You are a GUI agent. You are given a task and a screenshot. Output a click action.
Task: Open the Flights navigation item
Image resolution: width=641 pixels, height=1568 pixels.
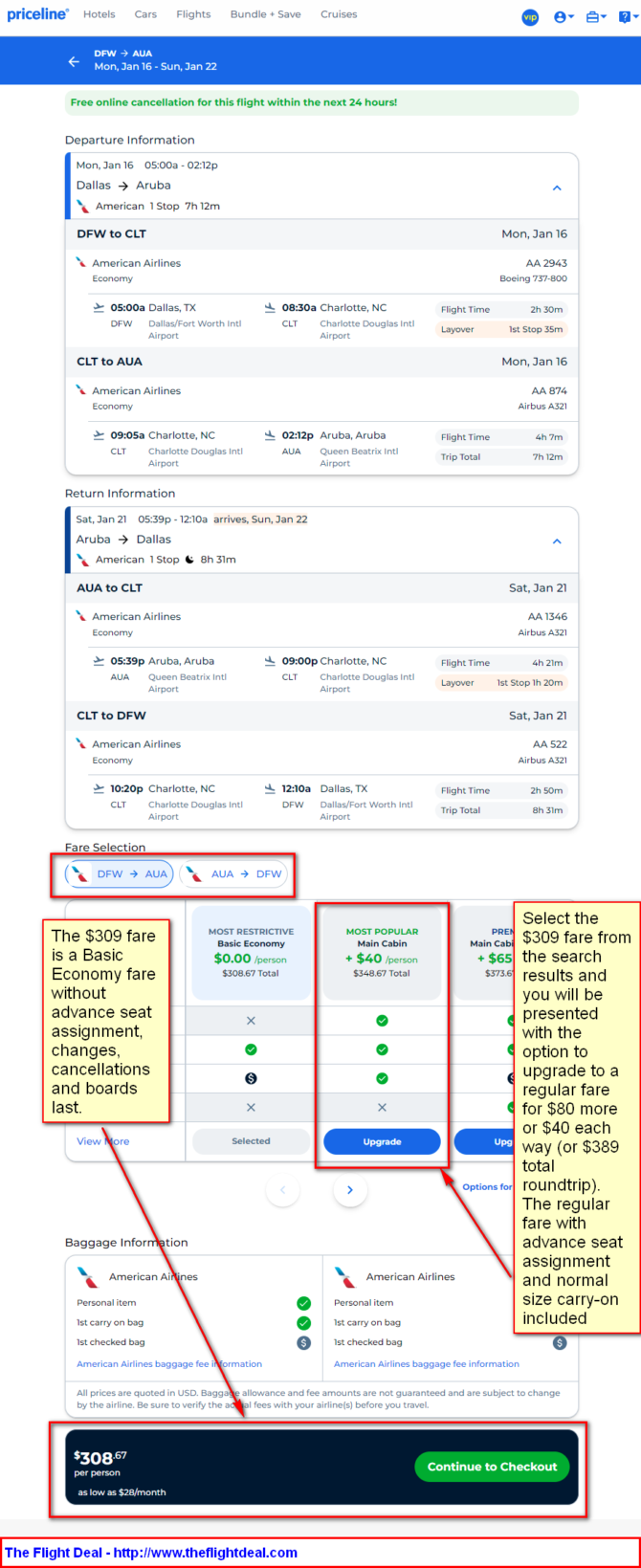[193, 14]
